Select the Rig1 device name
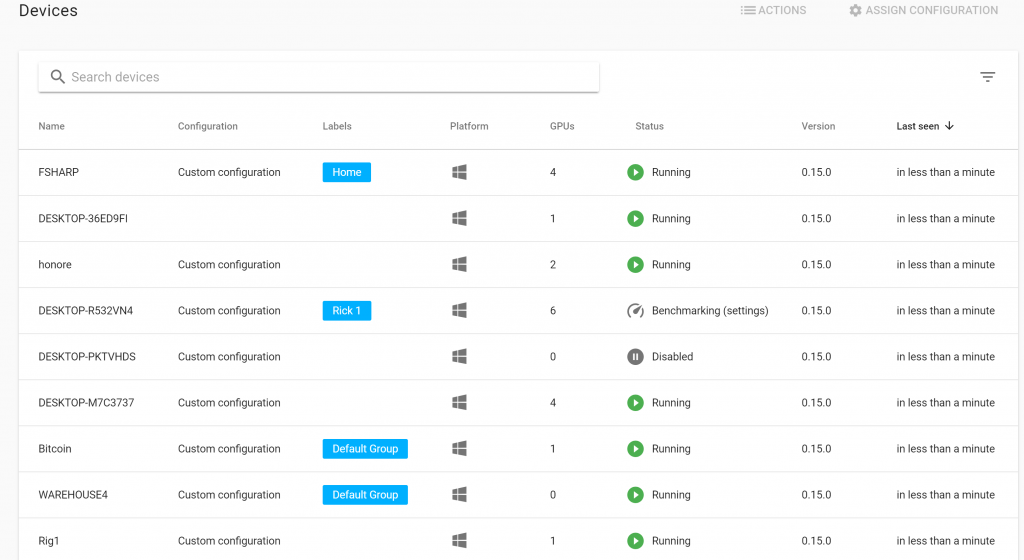The image size is (1024, 560). [x=49, y=540]
